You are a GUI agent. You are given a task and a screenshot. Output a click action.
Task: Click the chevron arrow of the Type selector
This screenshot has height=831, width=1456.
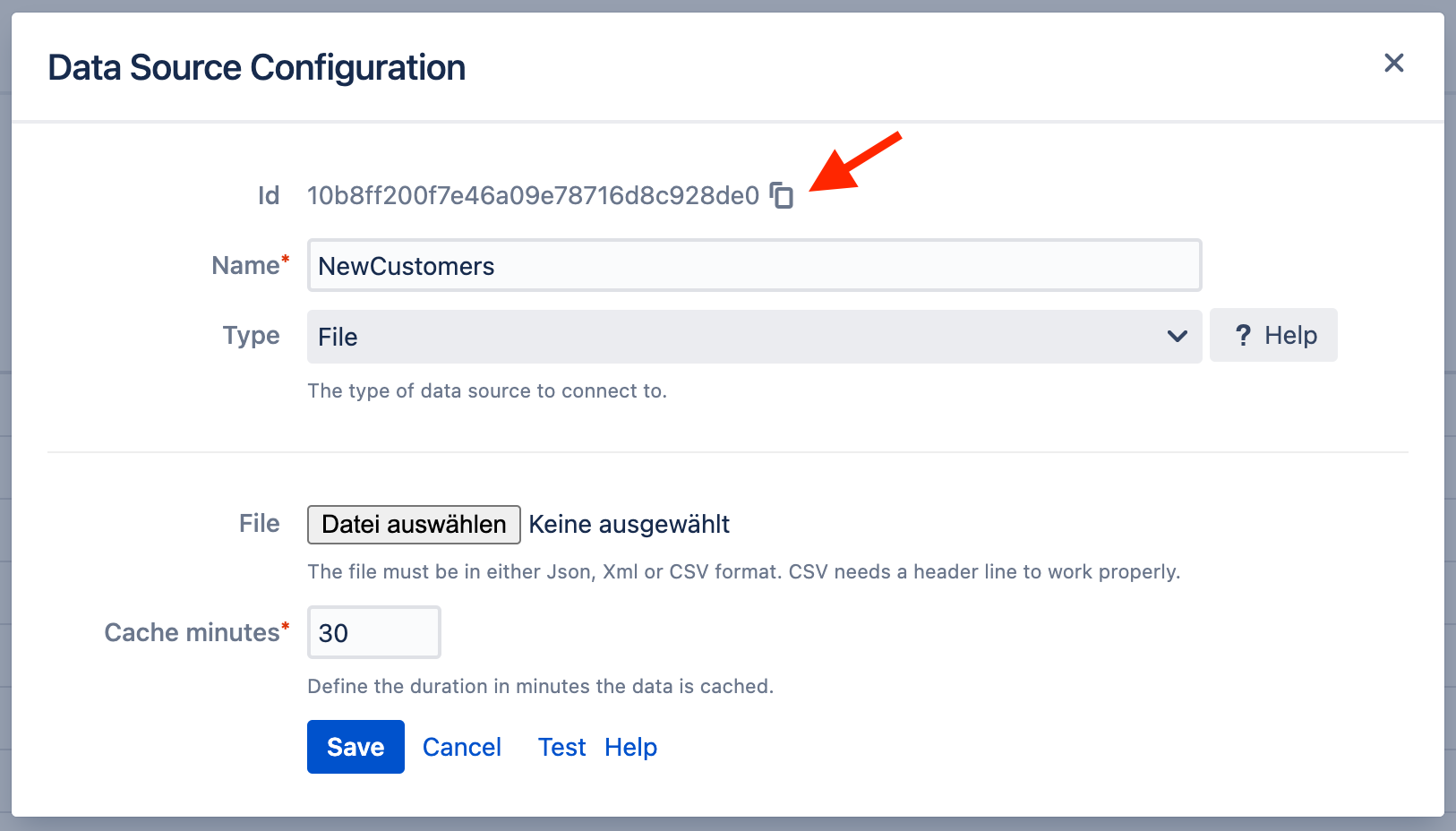pyautogui.click(x=1177, y=337)
